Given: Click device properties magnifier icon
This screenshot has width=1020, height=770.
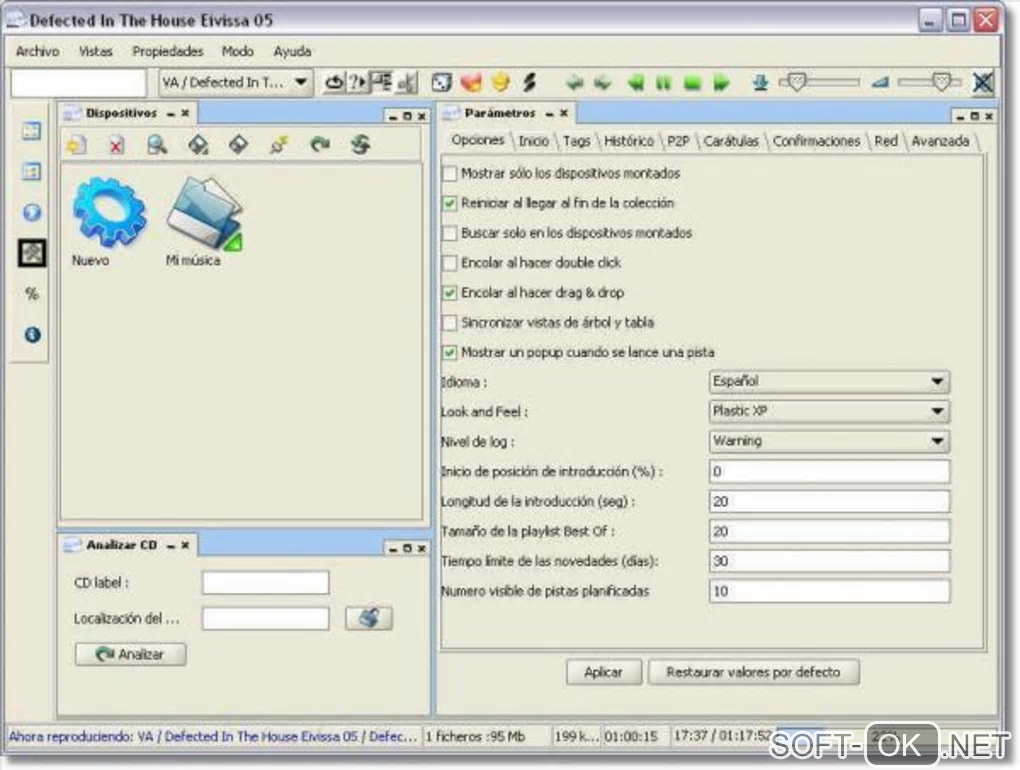Looking at the screenshot, I should pos(157,144).
